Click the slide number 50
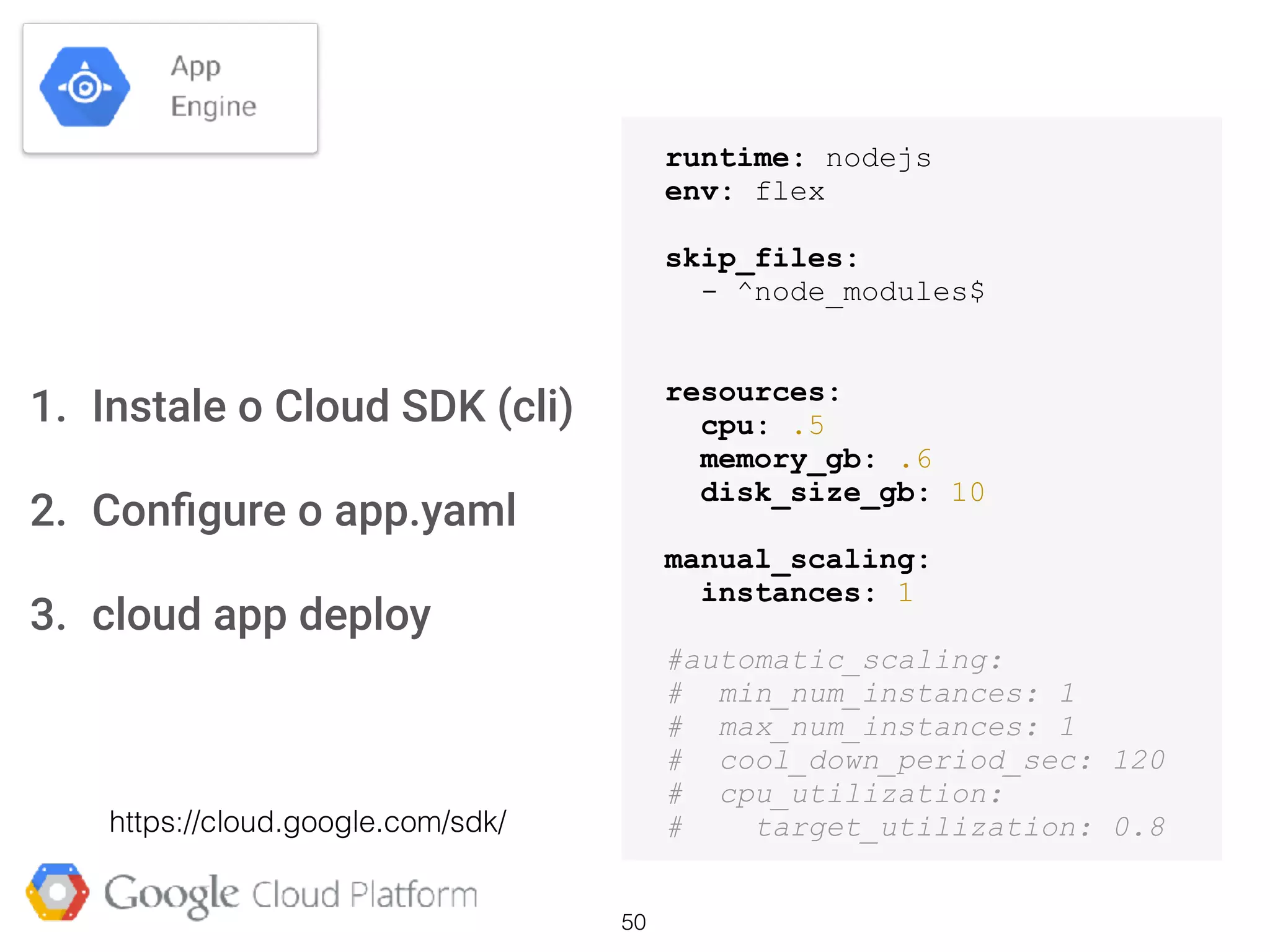 [x=633, y=922]
